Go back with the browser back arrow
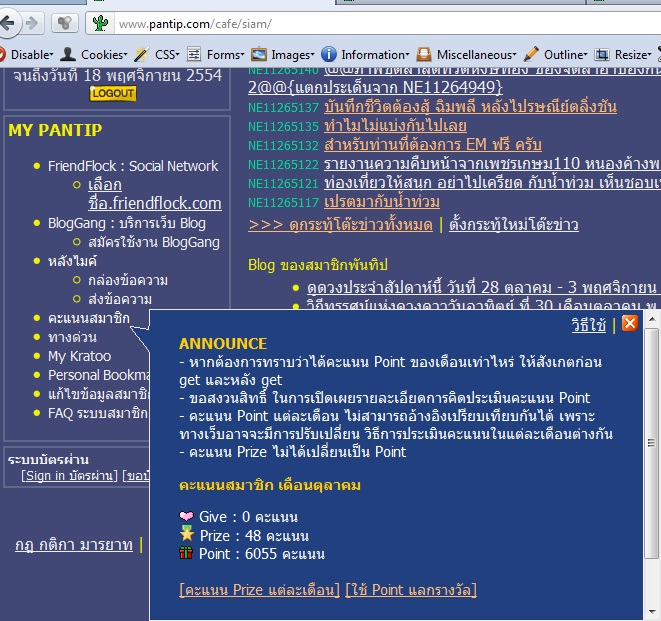This screenshot has width=661, height=621. coord(8,23)
